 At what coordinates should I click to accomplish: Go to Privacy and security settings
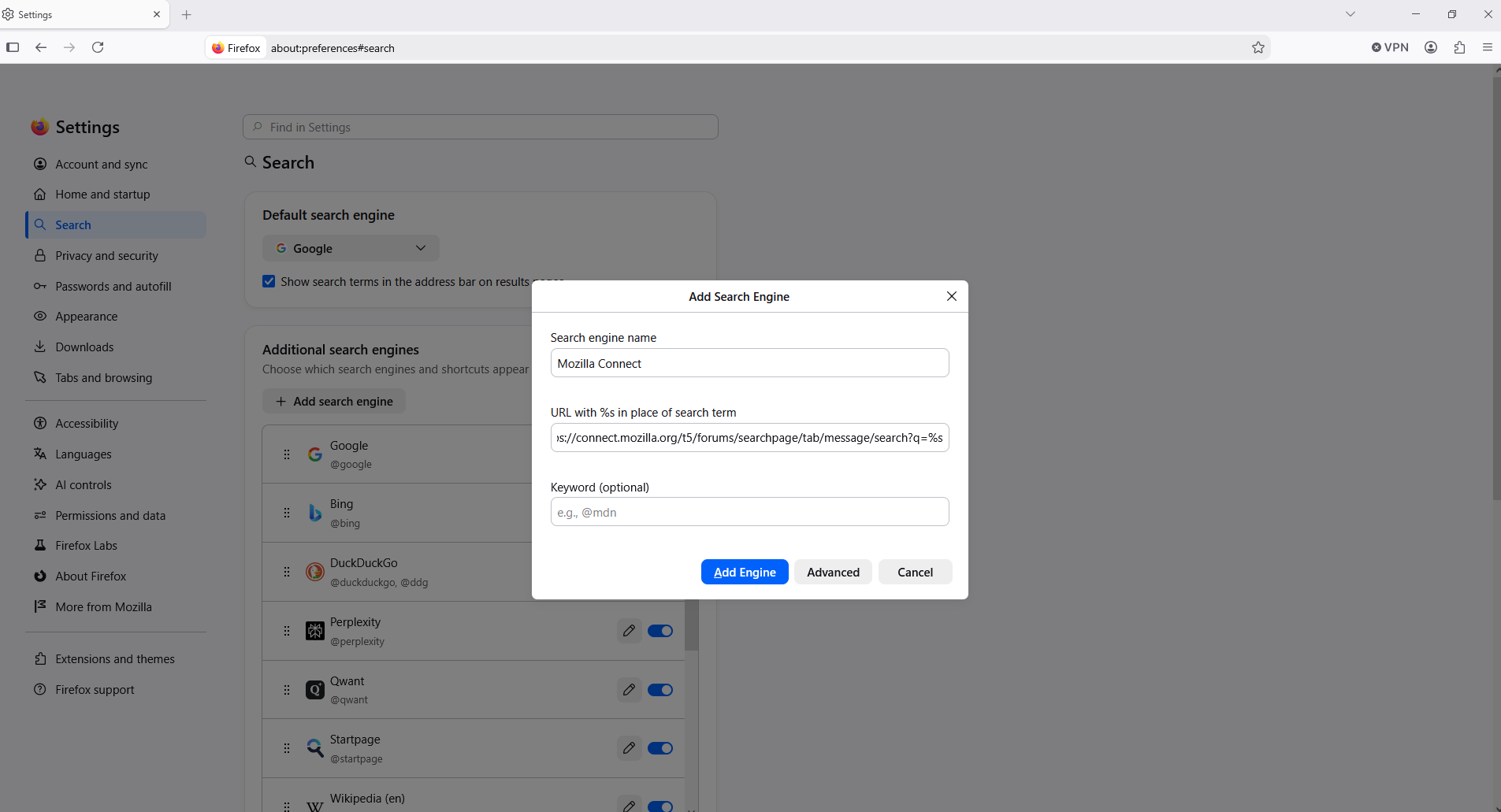coord(117,255)
